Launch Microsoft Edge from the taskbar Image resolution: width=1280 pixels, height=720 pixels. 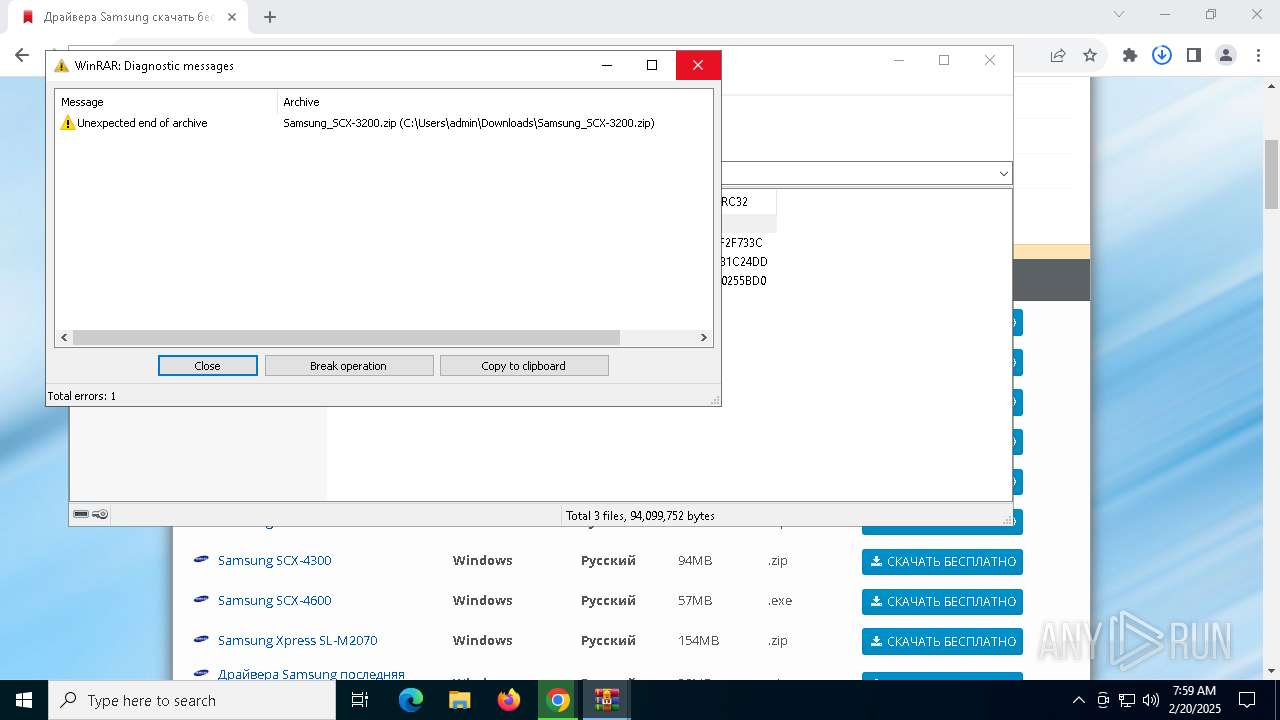[x=411, y=700]
